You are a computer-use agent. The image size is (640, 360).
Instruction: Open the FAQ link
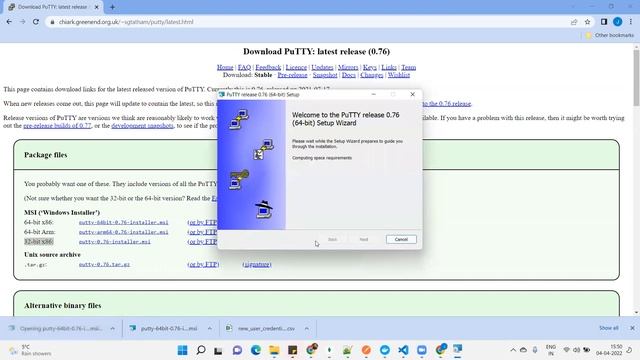[x=244, y=67]
